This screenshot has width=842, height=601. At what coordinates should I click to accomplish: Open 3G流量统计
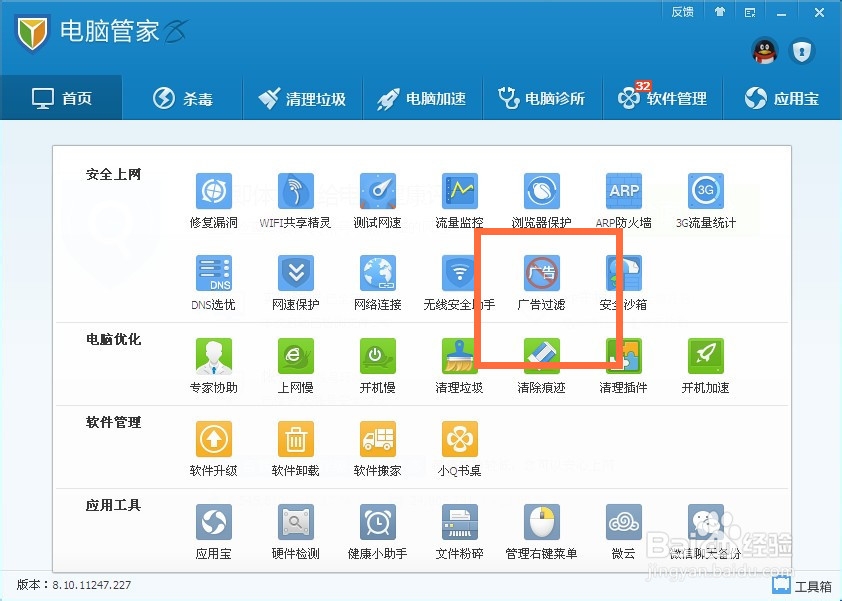pyautogui.click(x=706, y=201)
